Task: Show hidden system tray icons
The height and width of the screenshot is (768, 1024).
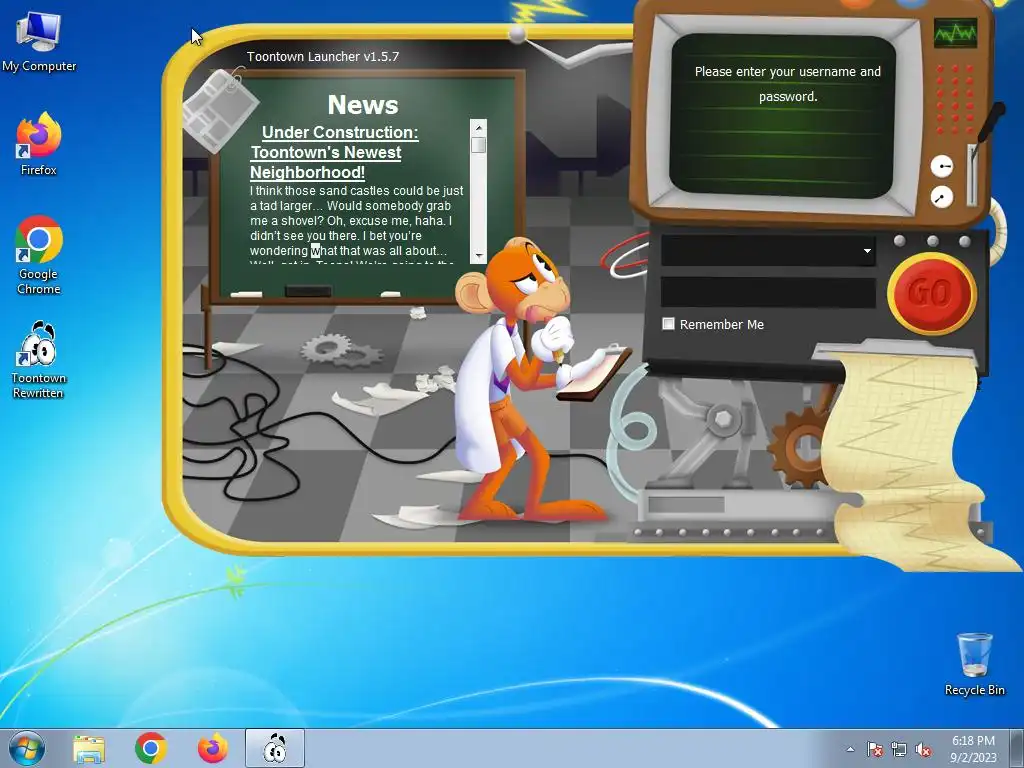Action: 850,749
